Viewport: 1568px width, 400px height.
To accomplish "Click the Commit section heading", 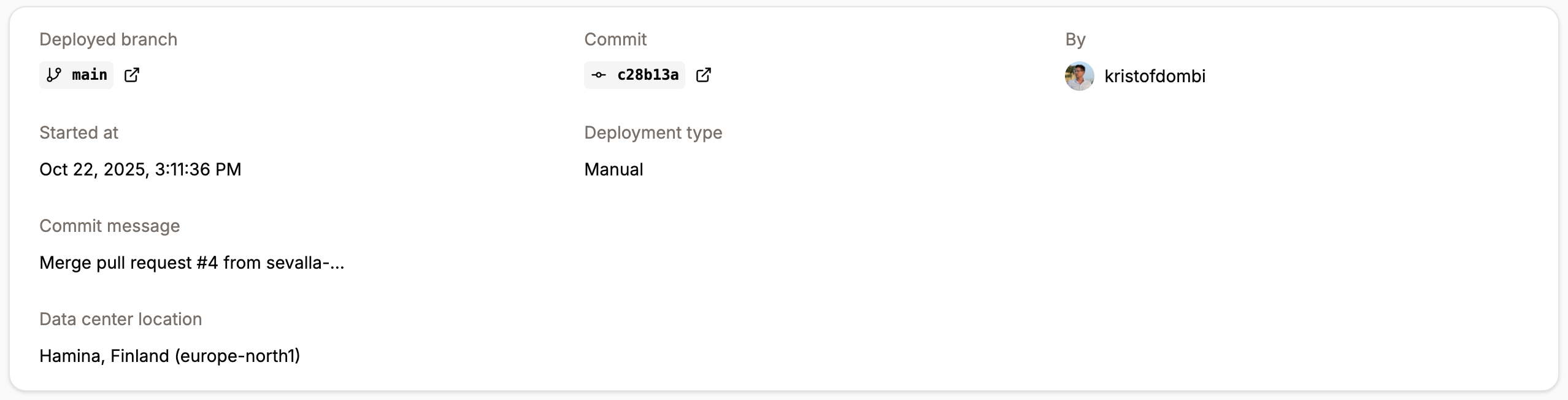I will [x=615, y=39].
